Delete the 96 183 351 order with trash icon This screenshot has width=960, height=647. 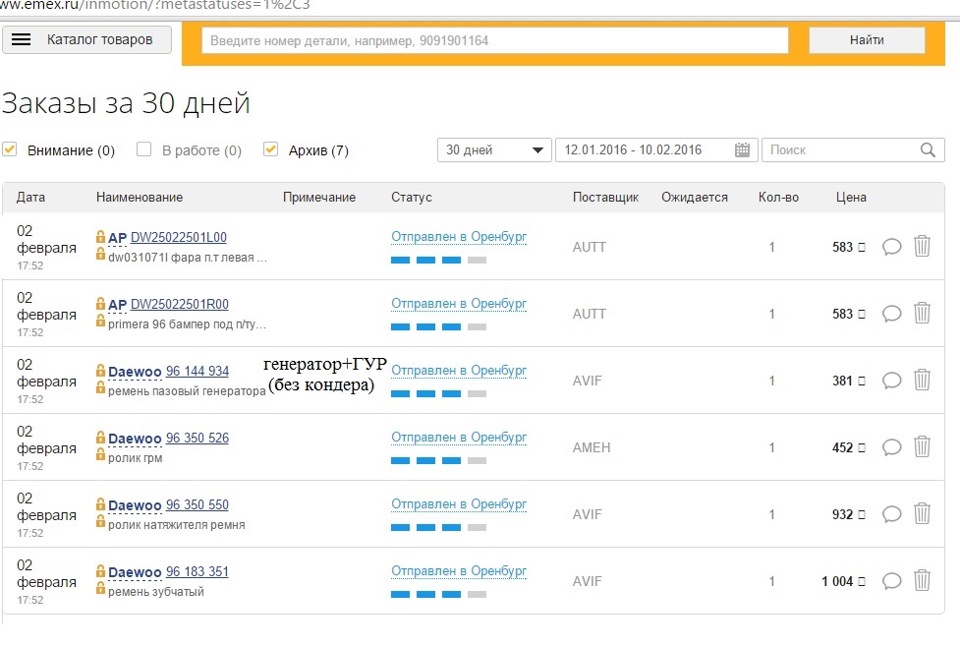[x=922, y=580]
